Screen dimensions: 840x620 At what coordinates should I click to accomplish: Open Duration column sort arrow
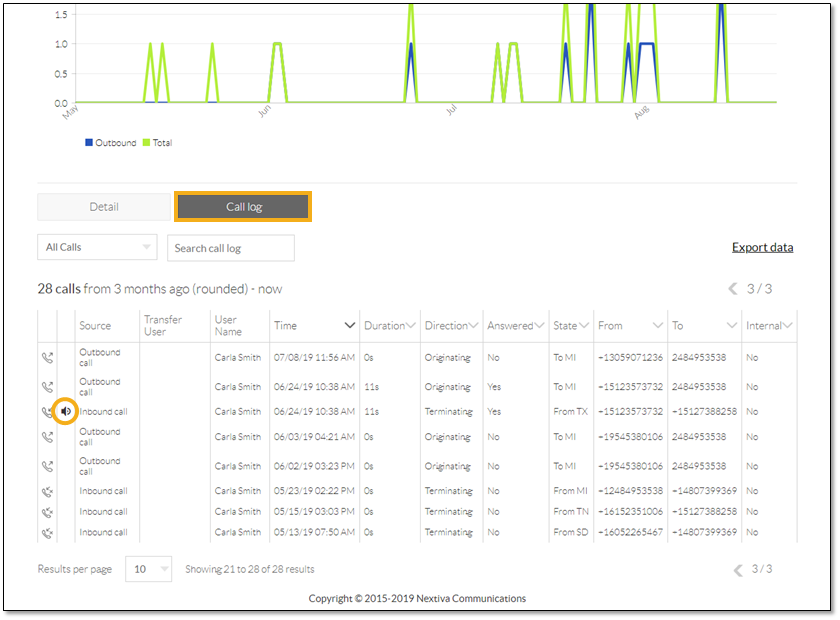click(x=411, y=325)
